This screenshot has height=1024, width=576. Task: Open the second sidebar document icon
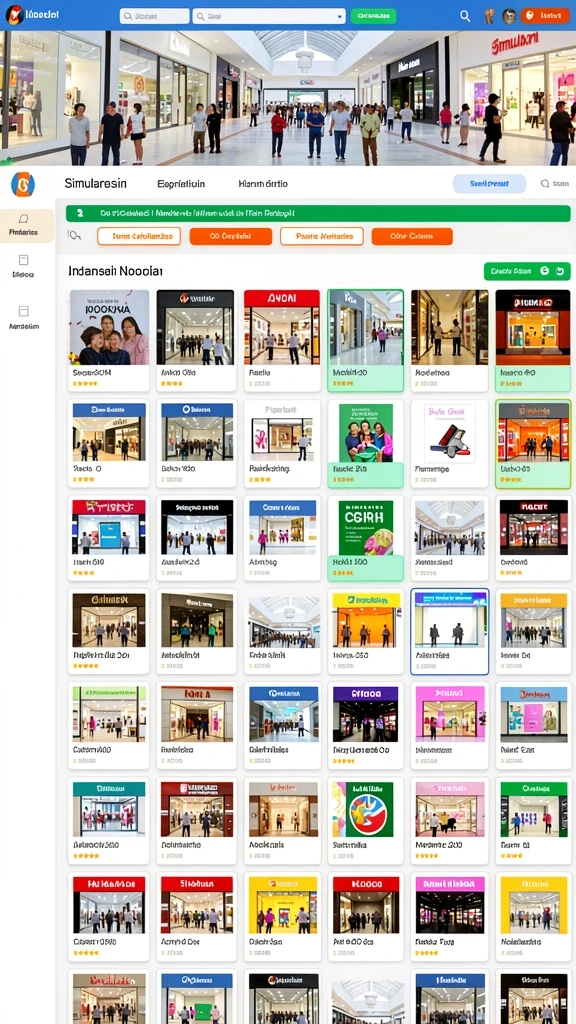tap(24, 260)
